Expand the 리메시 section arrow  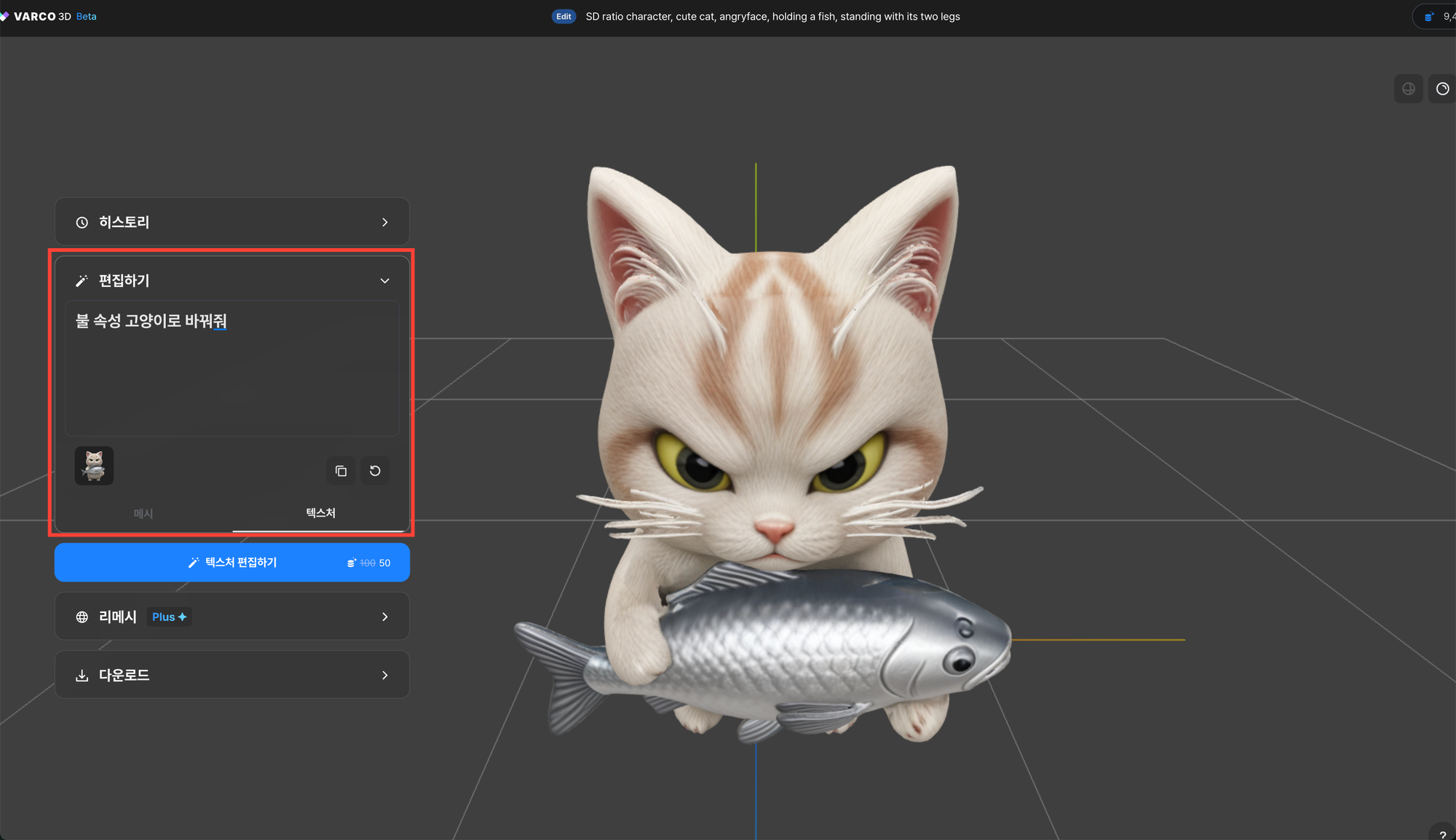pyautogui.click(x=385, y=617)
